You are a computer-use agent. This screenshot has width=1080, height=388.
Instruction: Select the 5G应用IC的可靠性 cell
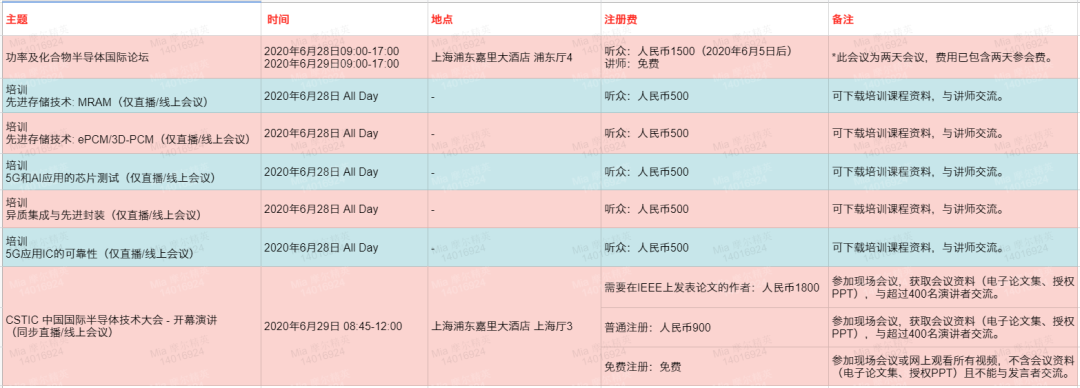(131, 247)
